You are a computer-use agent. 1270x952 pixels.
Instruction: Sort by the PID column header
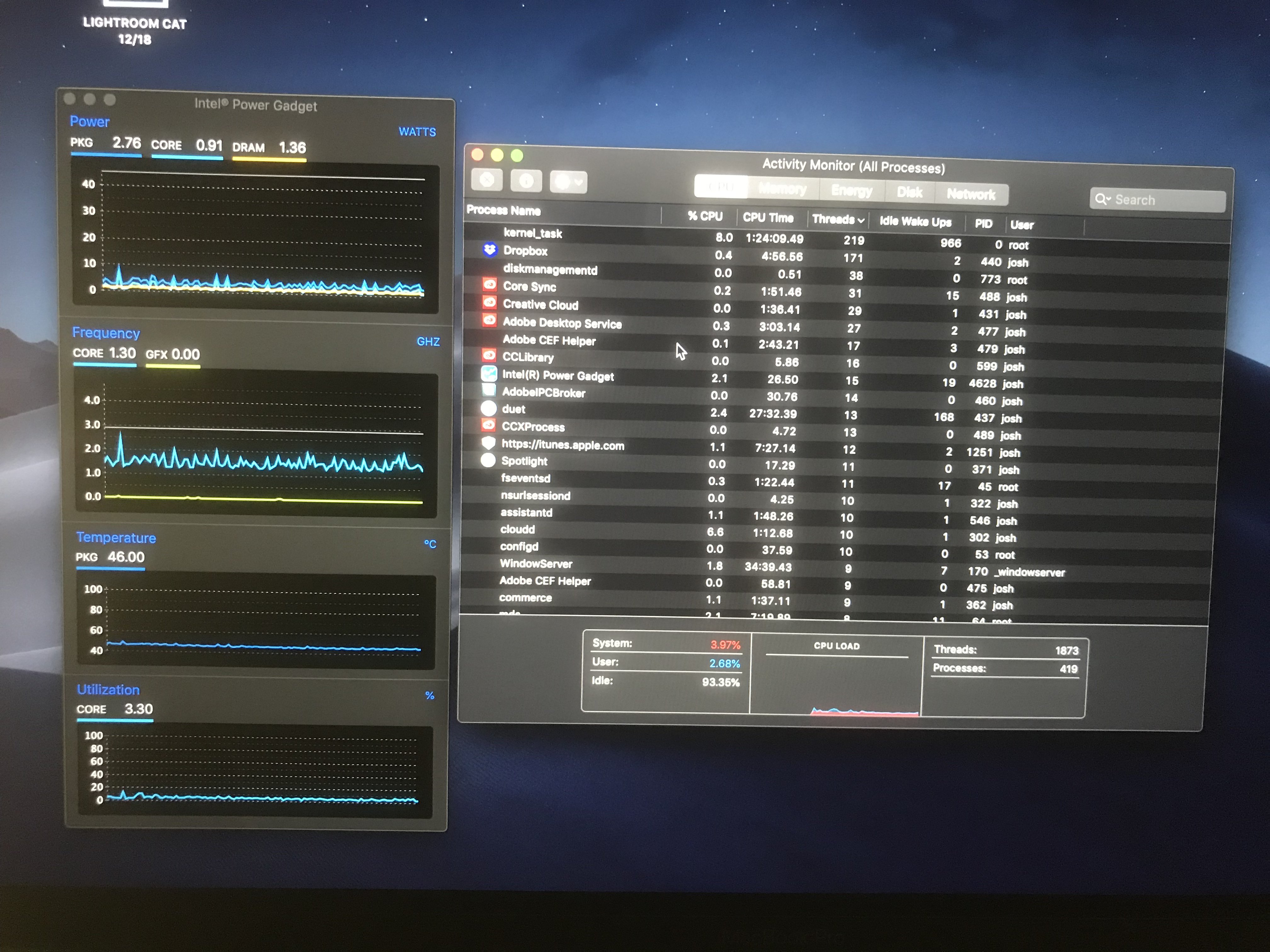[984, 224]
